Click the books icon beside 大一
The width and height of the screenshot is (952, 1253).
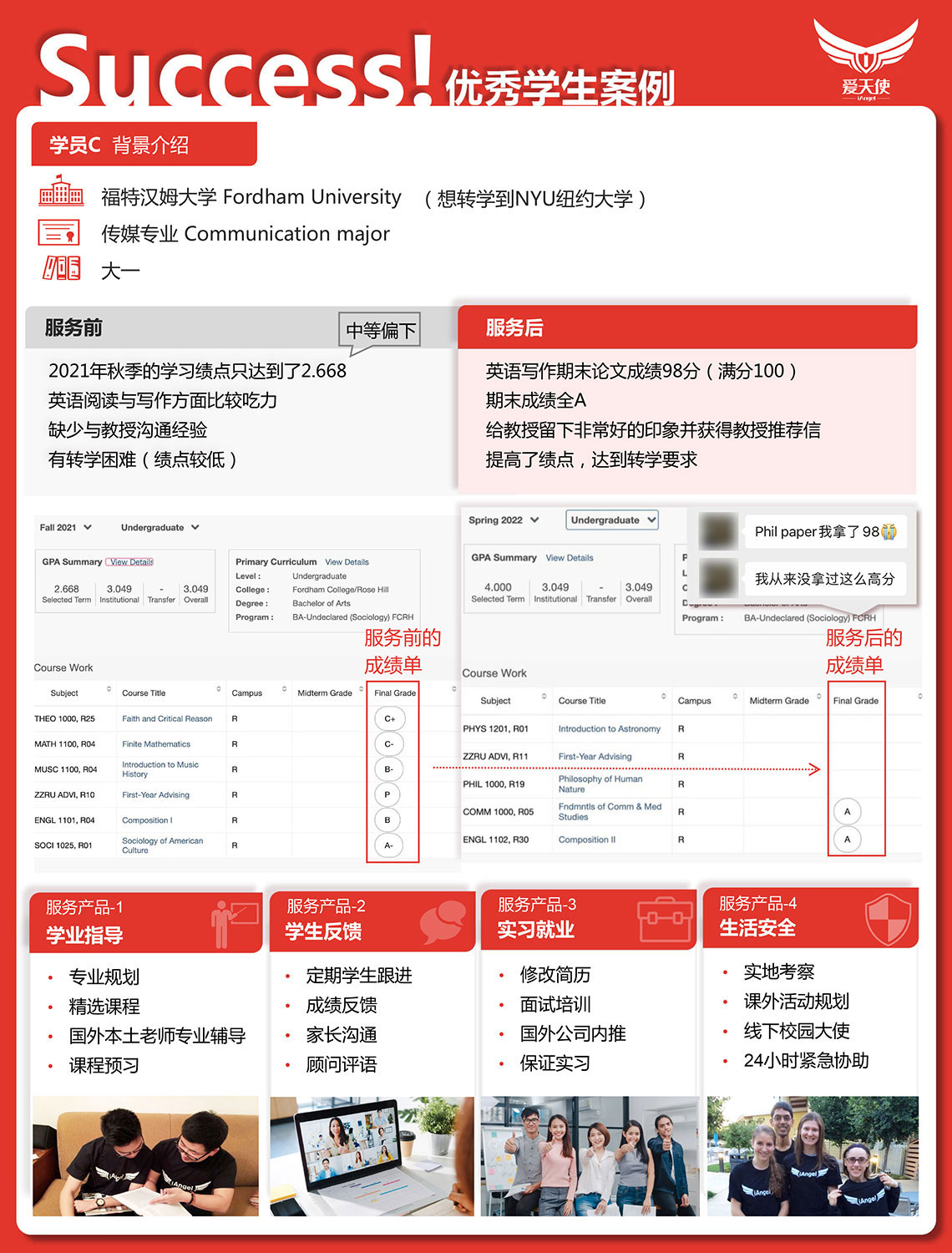click(61, 268)
